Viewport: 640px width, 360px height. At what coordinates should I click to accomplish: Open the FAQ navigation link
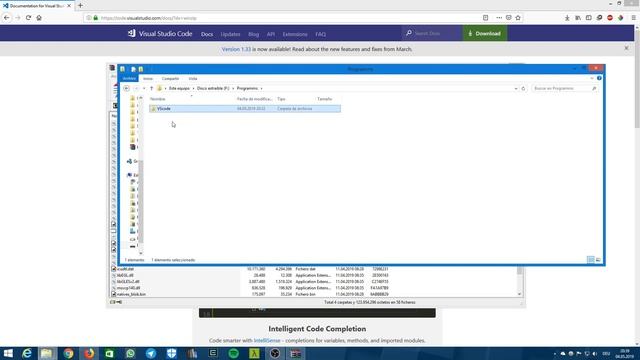(320, 34)
